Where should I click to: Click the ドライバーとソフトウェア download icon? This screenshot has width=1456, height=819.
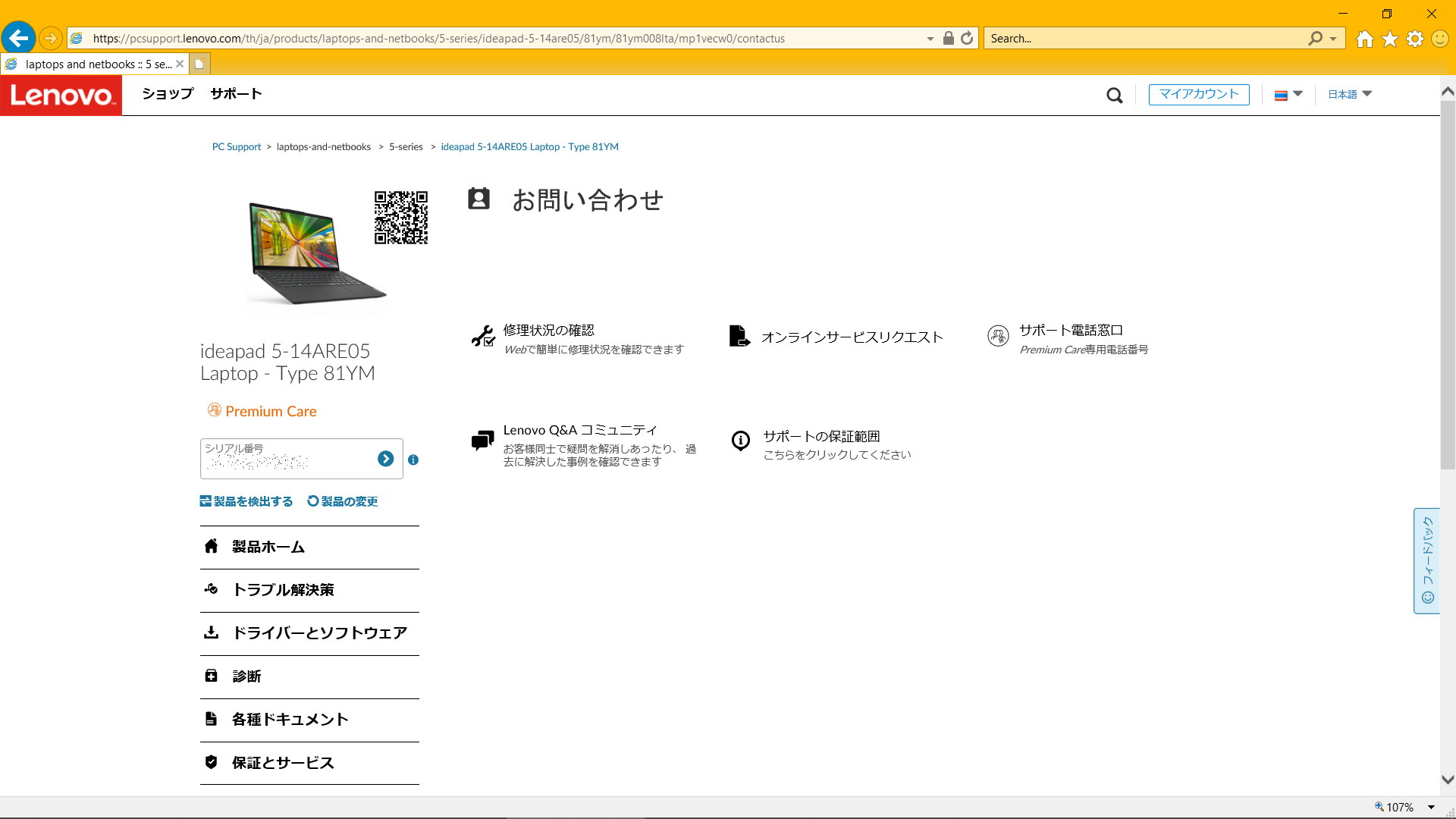point(212,632)
